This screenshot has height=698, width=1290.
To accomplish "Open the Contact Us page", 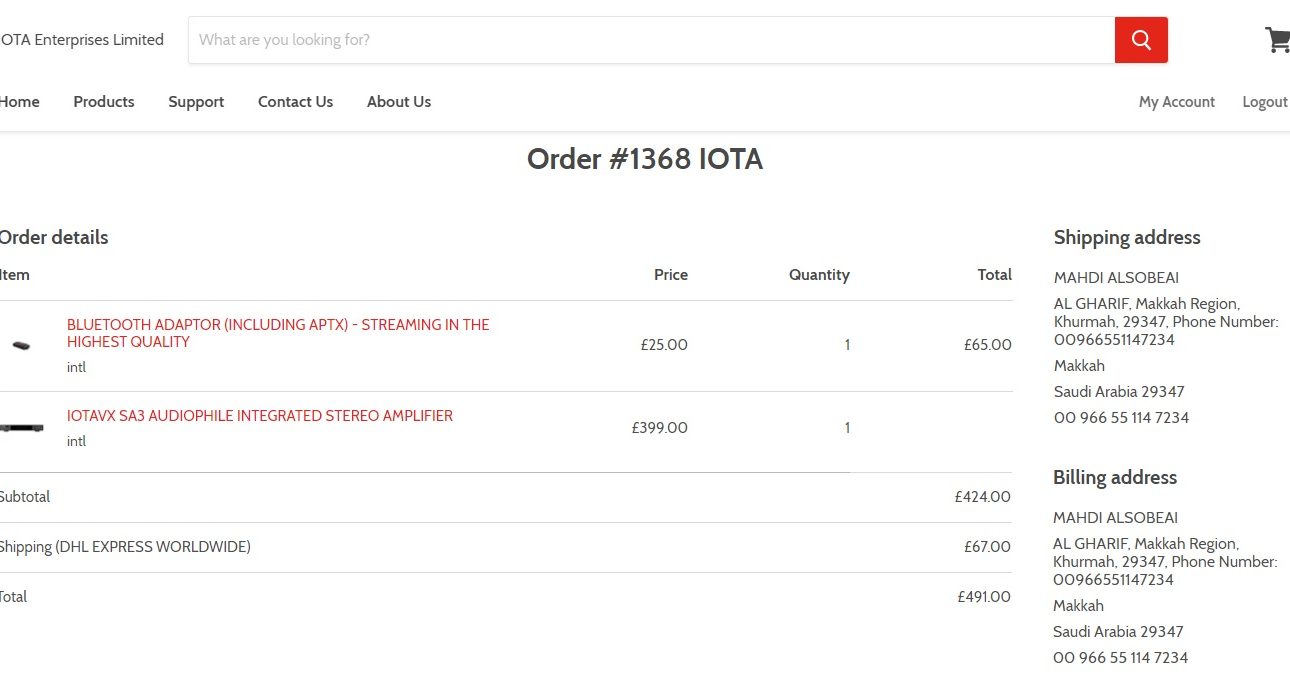I will point(295,102).
